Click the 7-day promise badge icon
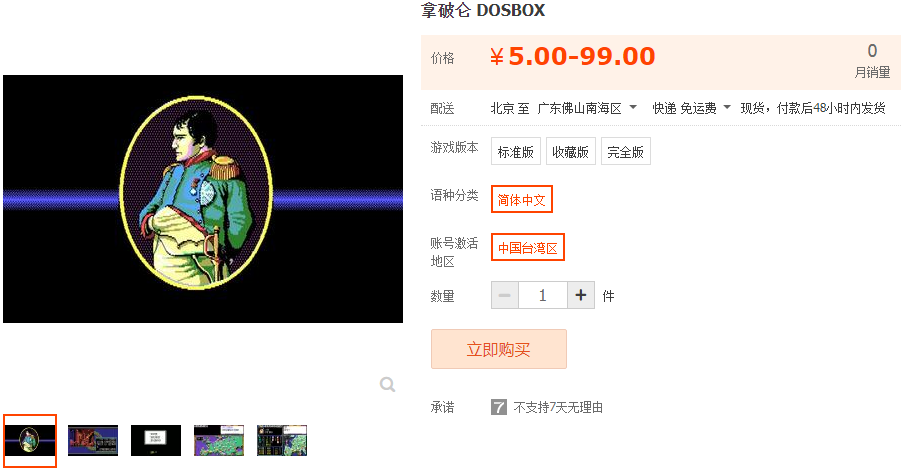 click(499, 408)
